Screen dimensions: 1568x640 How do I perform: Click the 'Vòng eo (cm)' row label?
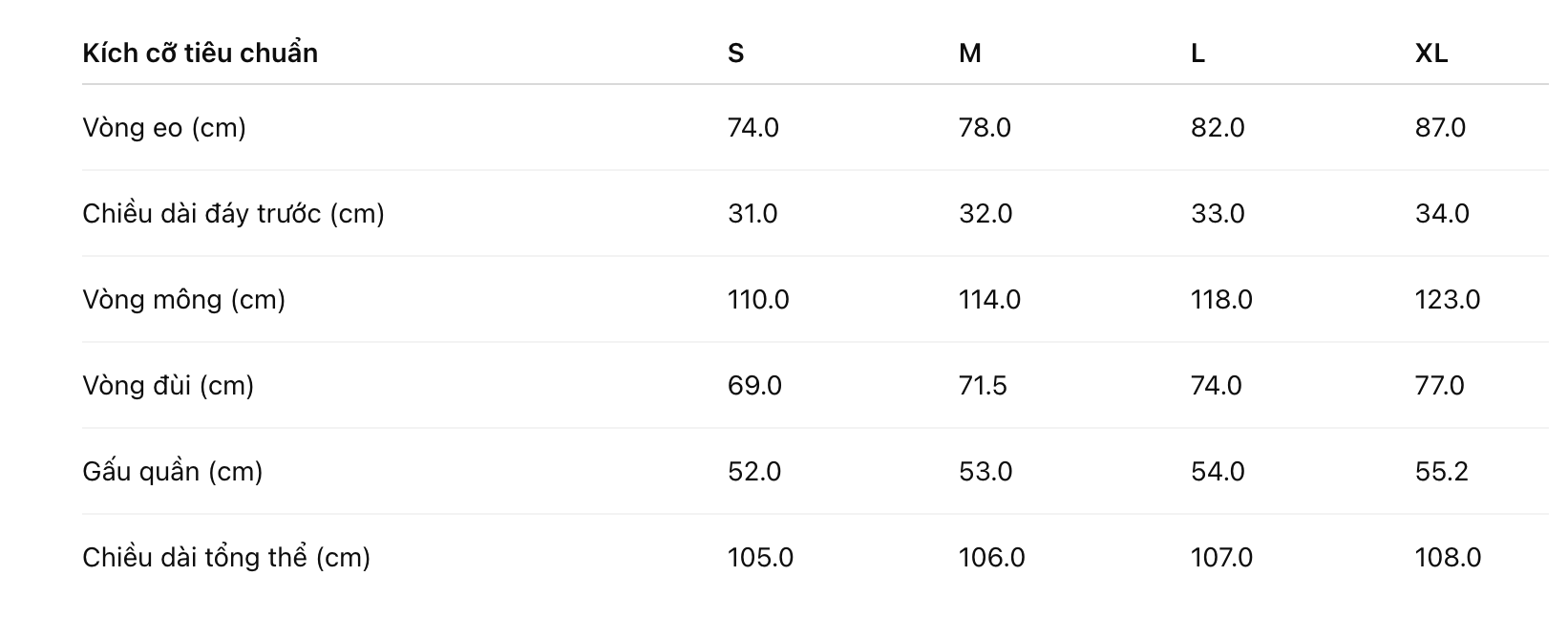tap(164, 128)
